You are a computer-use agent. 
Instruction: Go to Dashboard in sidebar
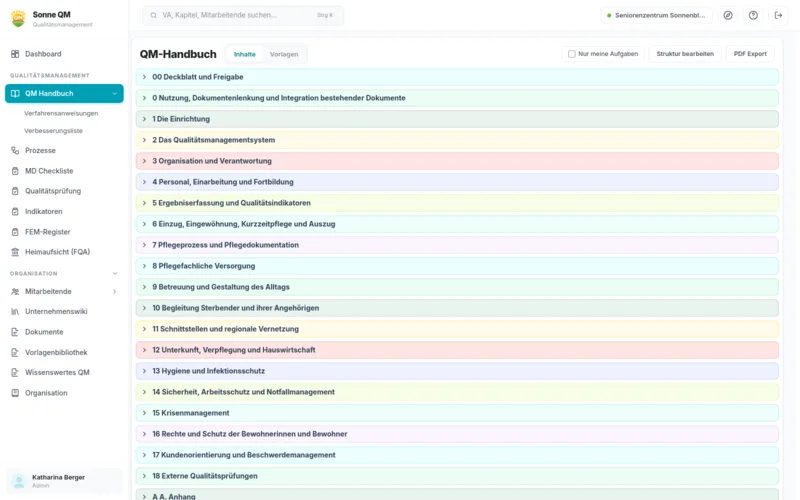pos(64,54)
